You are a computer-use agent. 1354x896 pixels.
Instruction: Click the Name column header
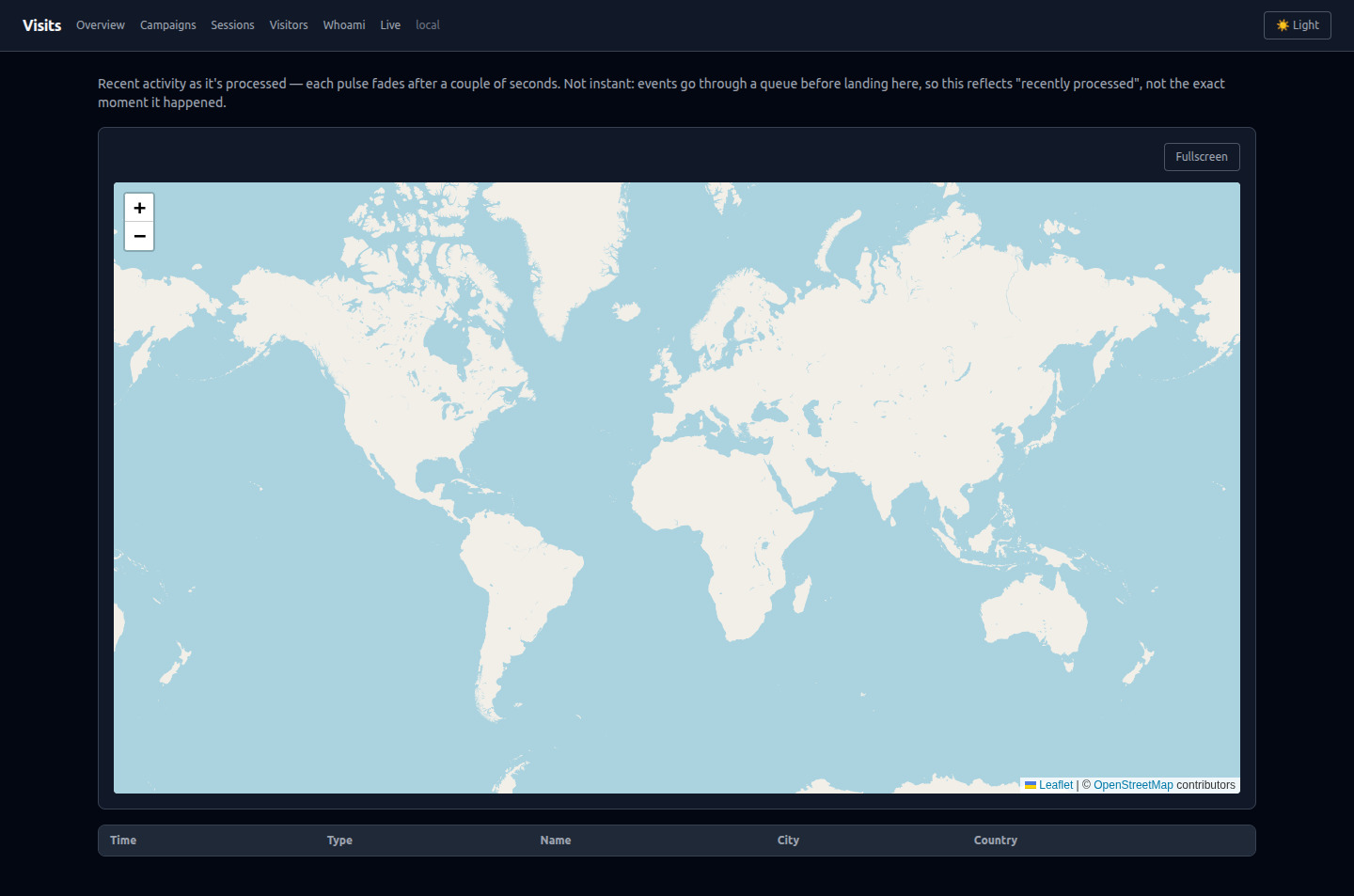556,841
